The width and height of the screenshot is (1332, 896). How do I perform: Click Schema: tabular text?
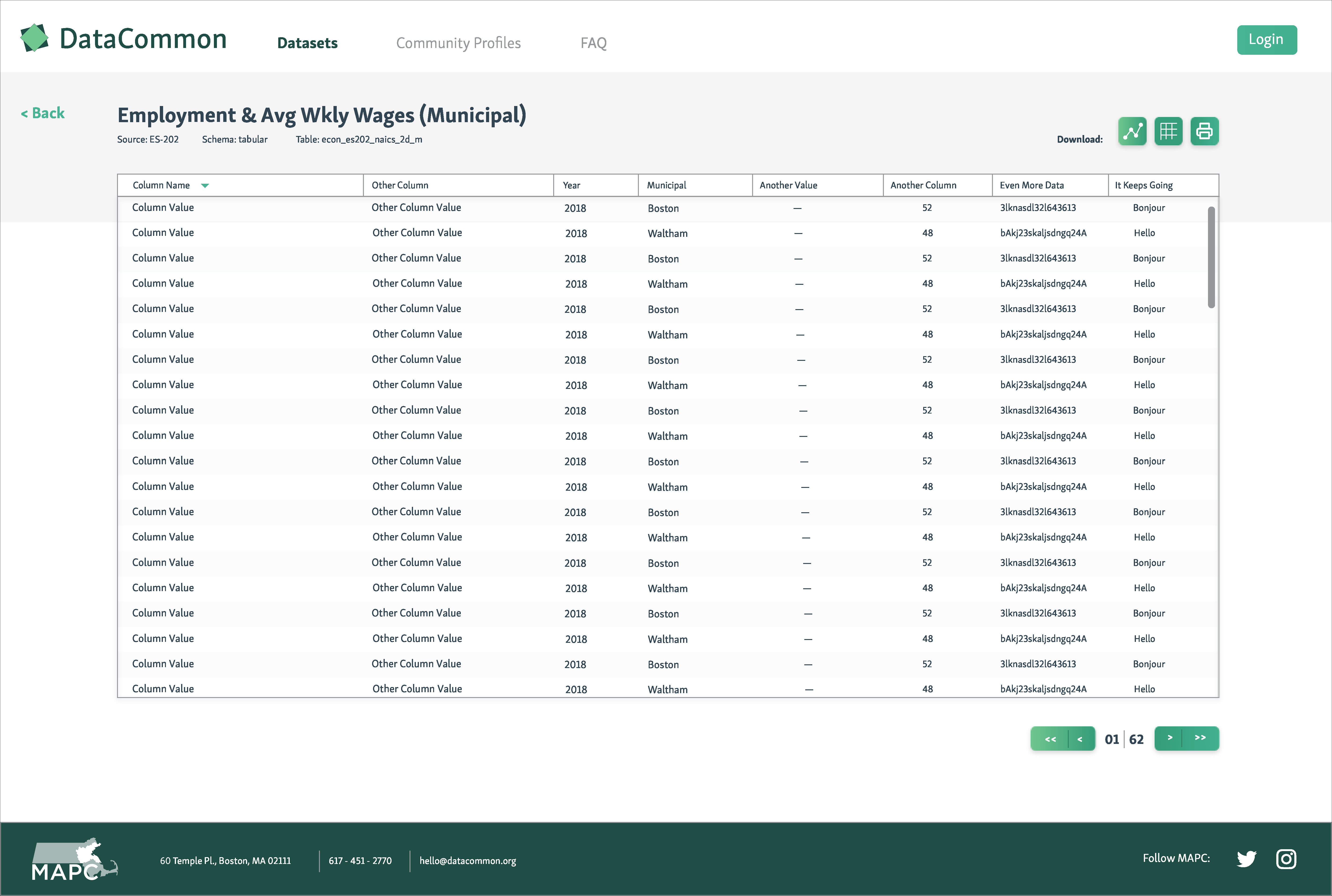click(x=235, y=139)
